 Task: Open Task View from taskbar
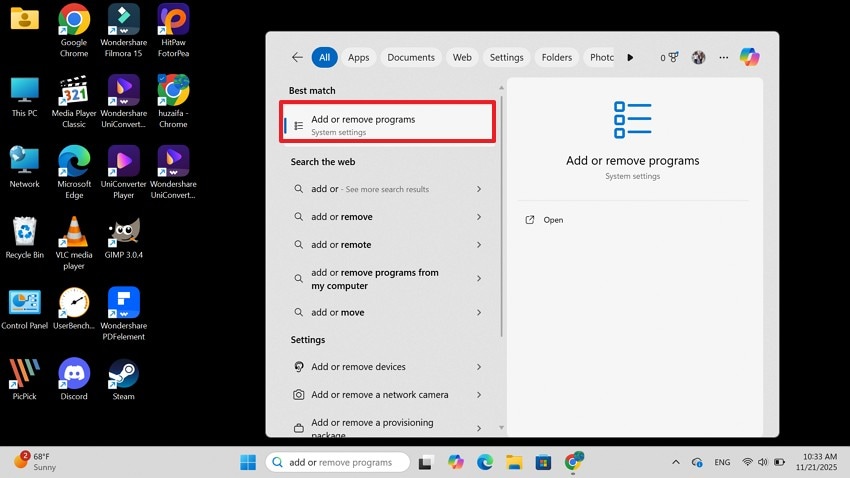426,462
